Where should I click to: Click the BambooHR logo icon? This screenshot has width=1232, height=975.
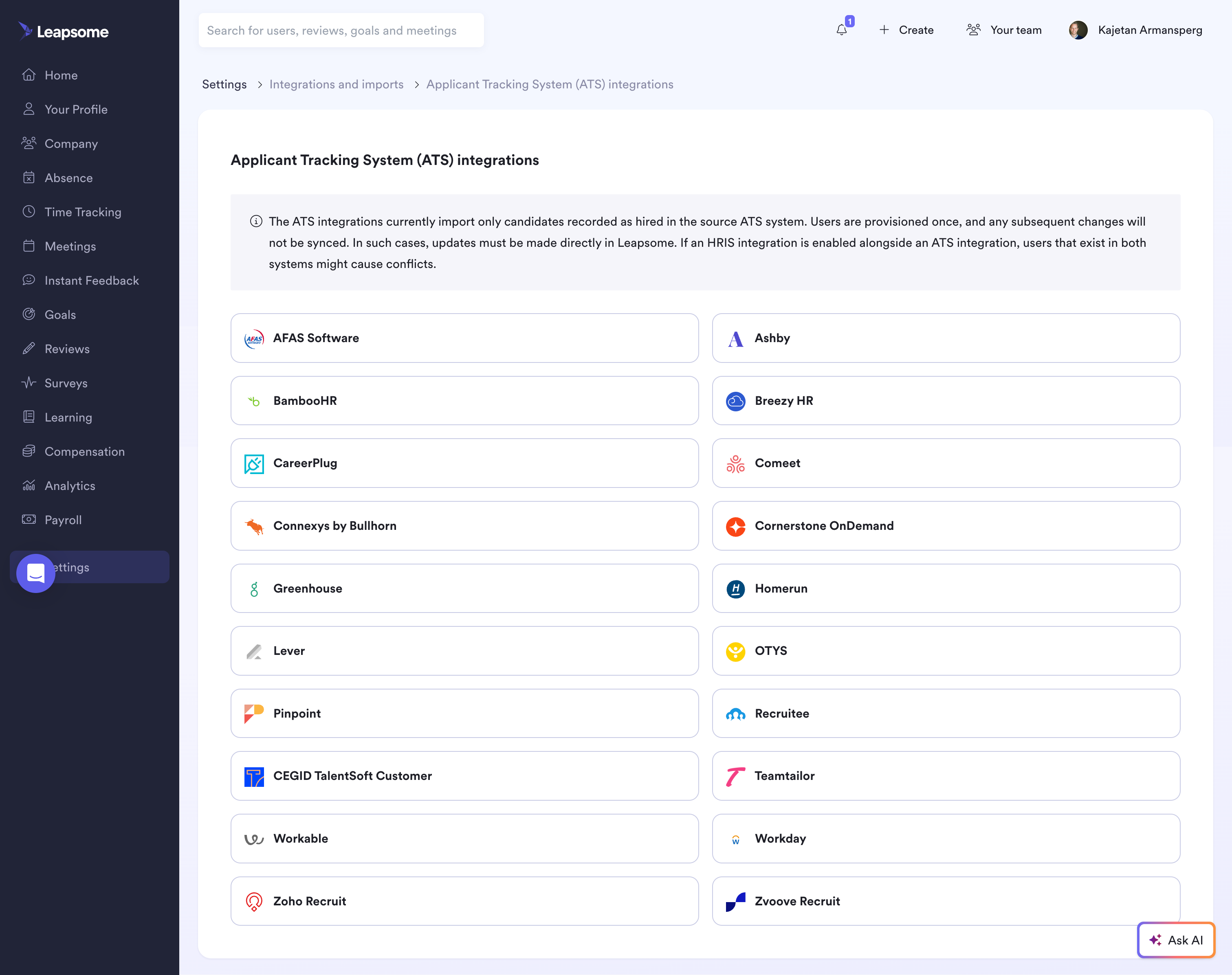pos(254,401)
